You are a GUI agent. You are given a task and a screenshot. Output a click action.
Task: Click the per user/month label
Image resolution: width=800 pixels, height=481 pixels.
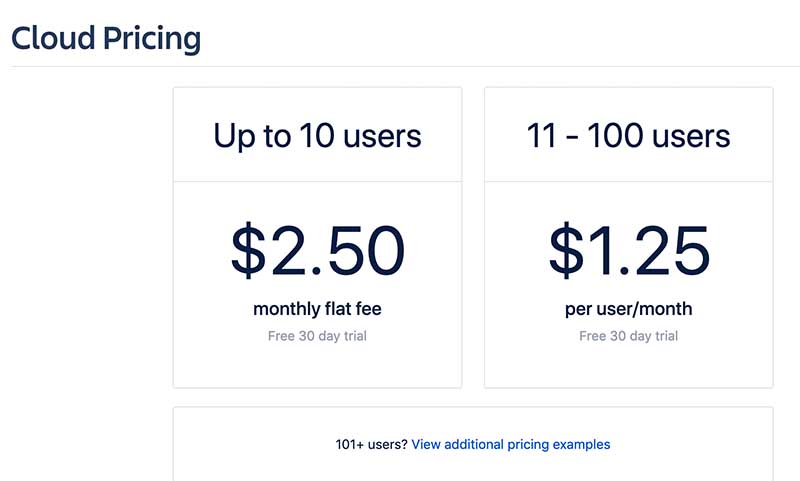(x=629, y=309)
